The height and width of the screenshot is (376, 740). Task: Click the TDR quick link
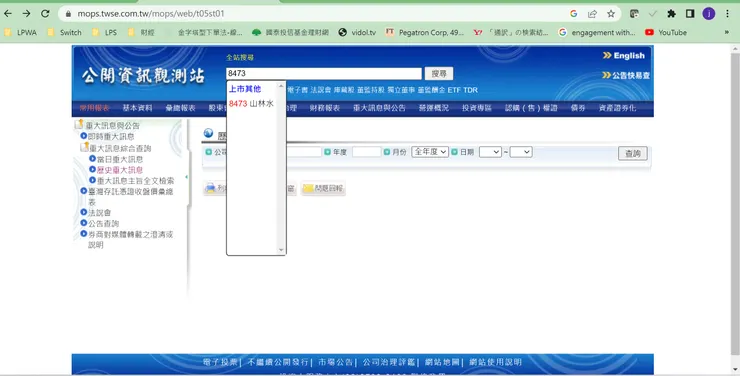click(x=470, y=90)
